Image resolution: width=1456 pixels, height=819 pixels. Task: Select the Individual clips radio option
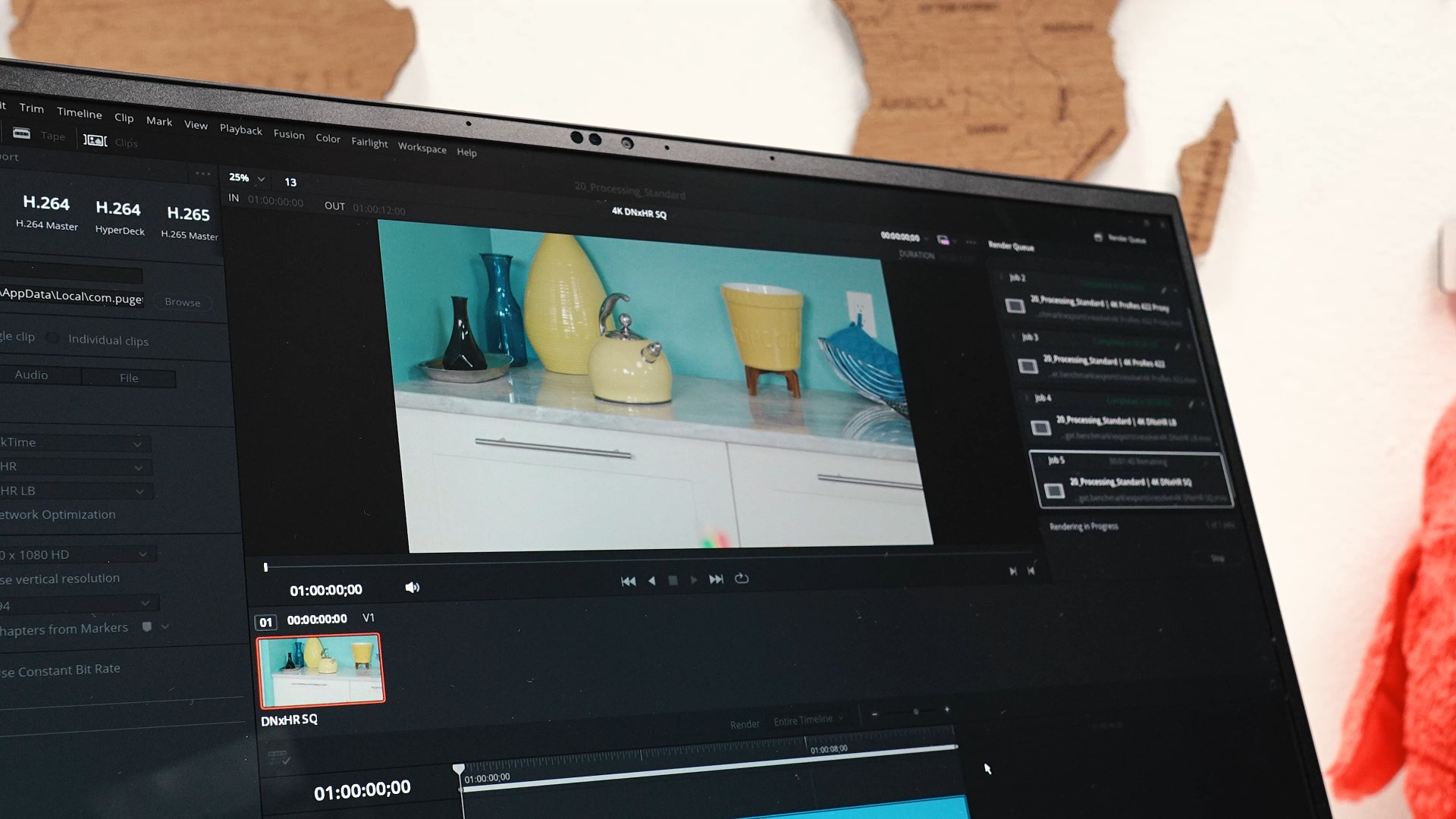tap(52, 338)
